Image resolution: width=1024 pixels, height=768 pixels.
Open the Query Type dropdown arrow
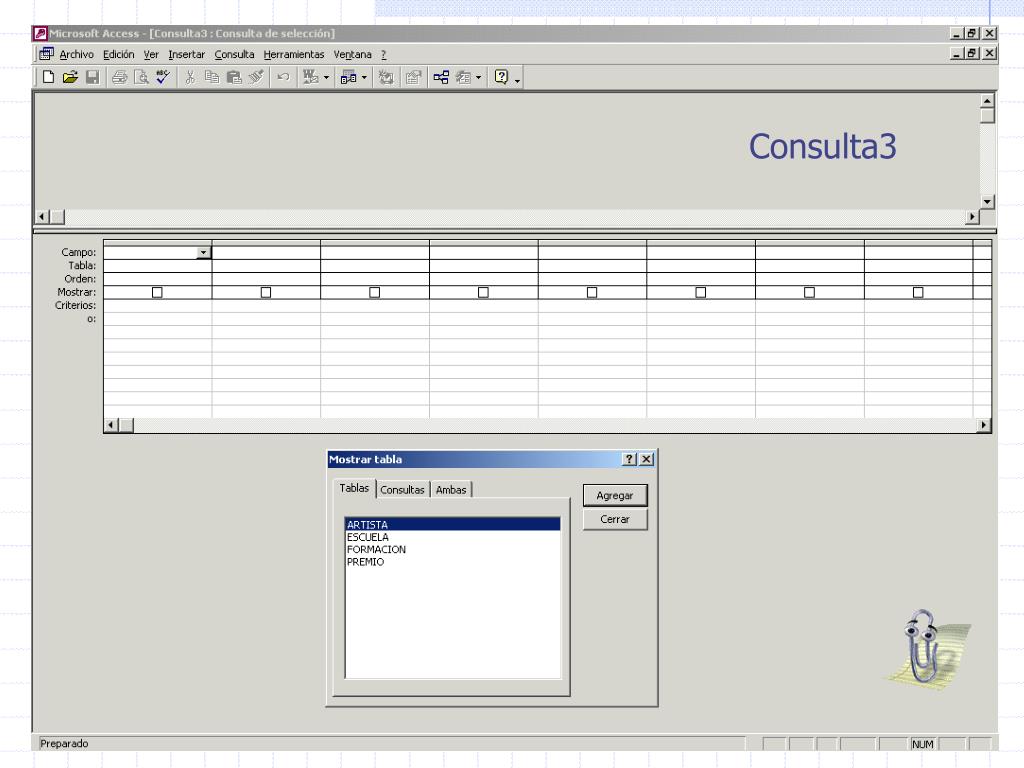365,77
